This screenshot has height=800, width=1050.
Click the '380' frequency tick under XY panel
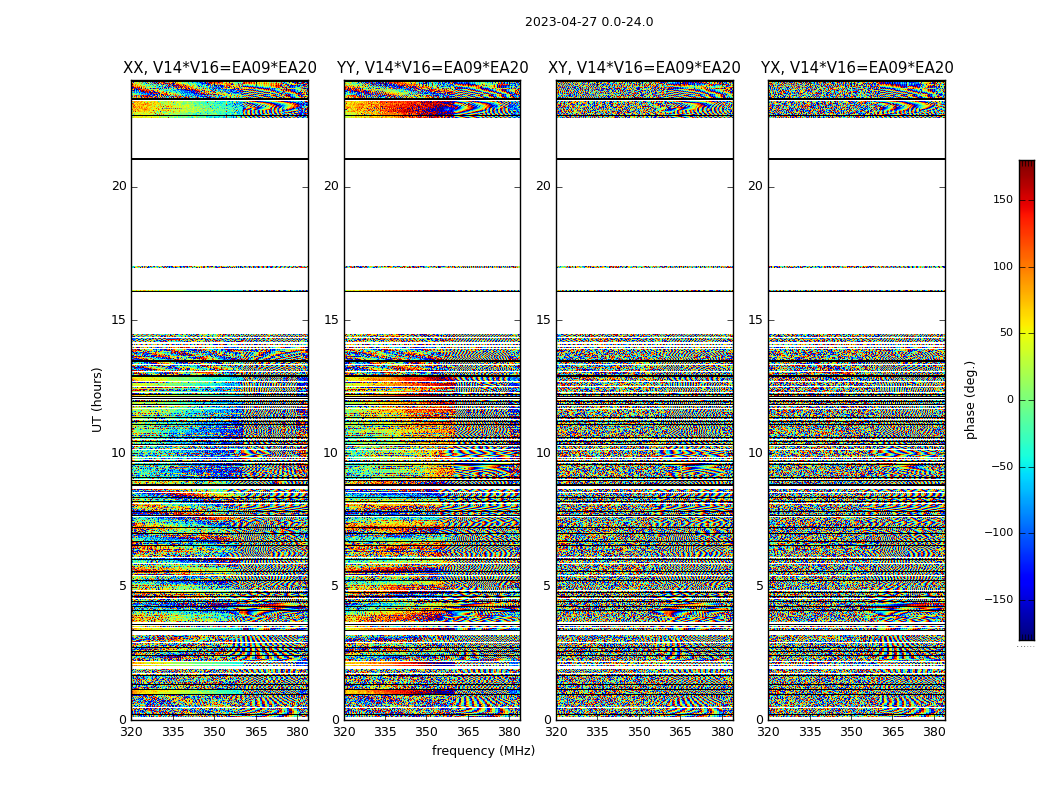722,732
